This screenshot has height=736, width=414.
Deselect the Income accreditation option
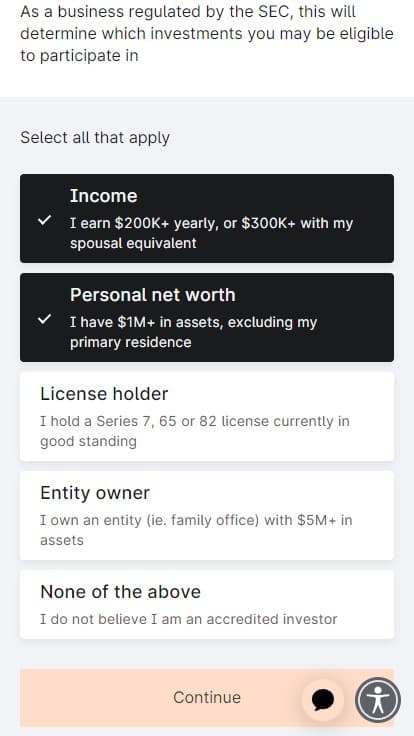click(x=207, y=218)
